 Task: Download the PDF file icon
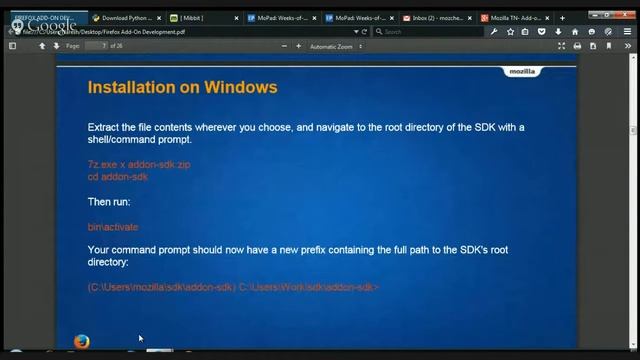click(593, 46)
